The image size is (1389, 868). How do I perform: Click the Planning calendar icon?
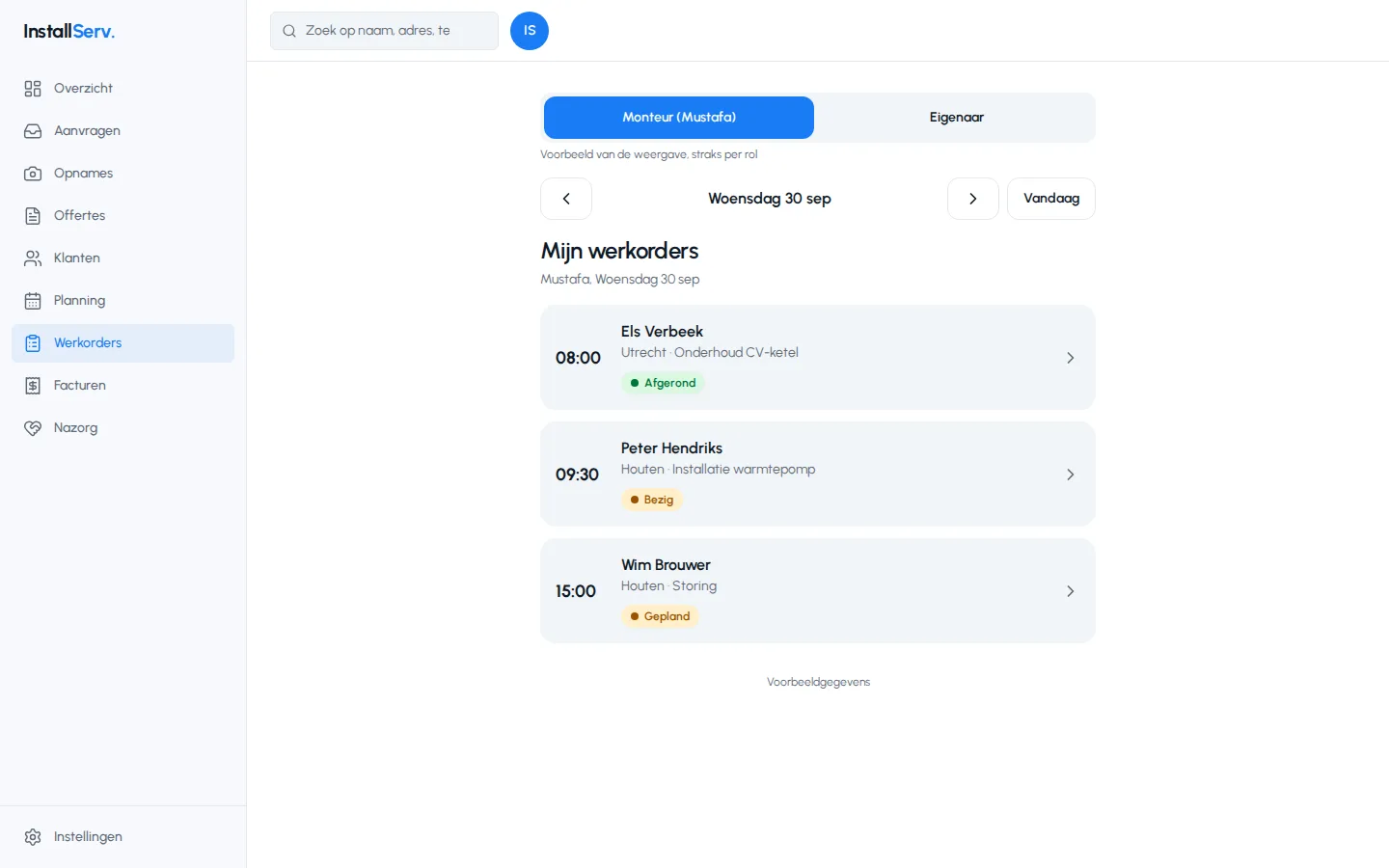(x=33, y=301)
